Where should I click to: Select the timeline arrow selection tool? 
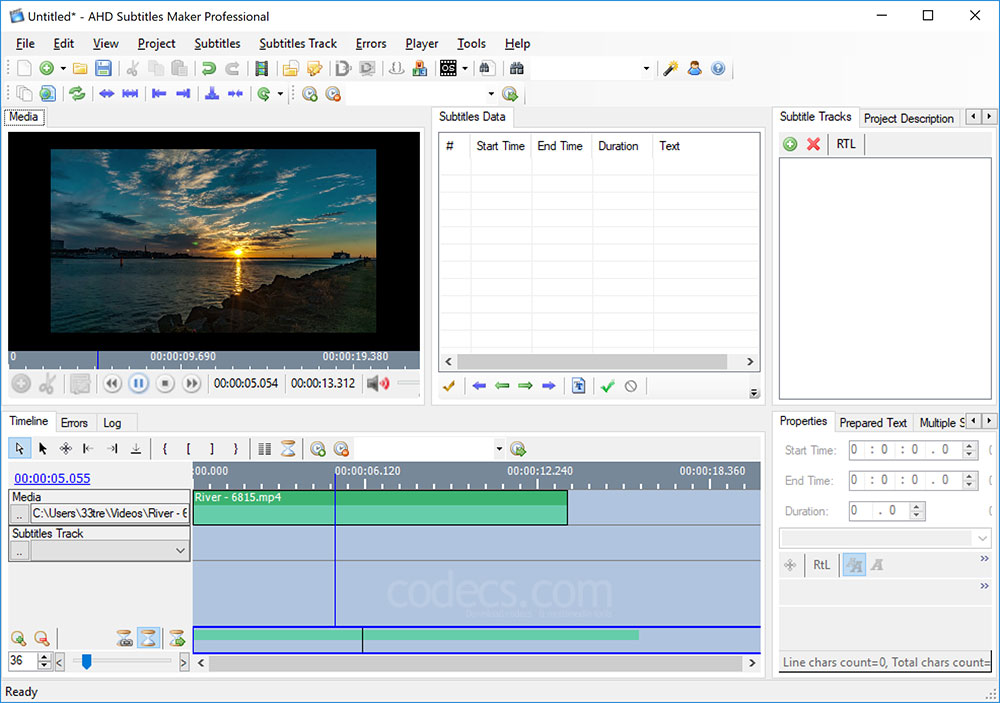19,448
